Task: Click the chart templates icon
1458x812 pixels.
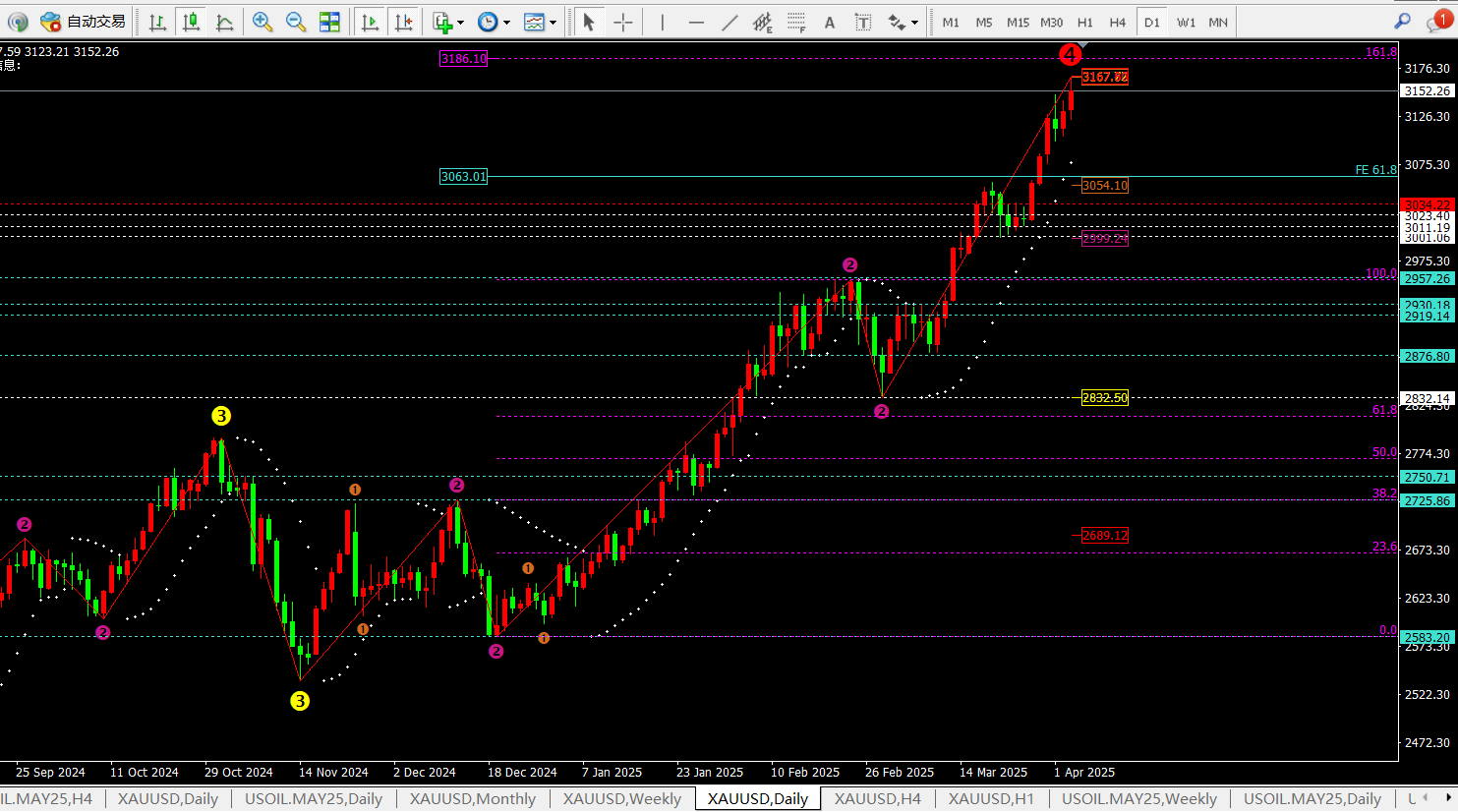Action: (x=534, y=22)
